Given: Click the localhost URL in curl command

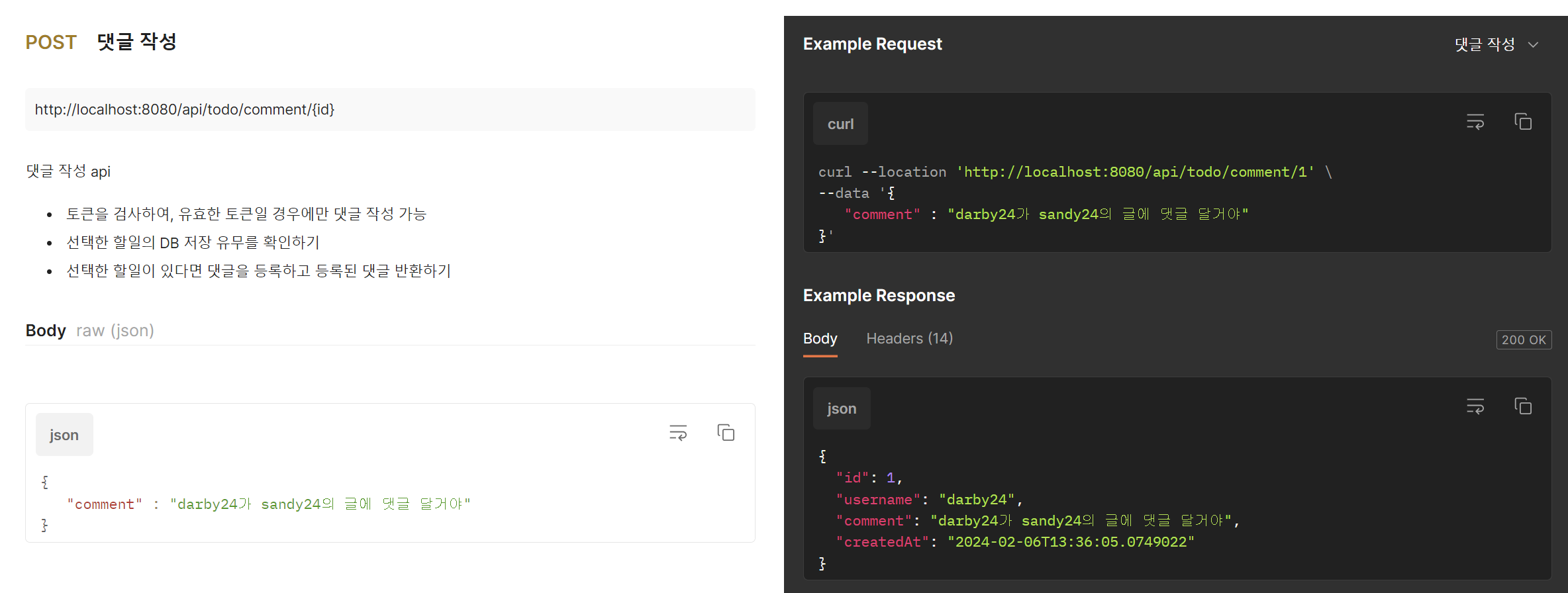Looking at the screenshot, I should [1136, 172].
